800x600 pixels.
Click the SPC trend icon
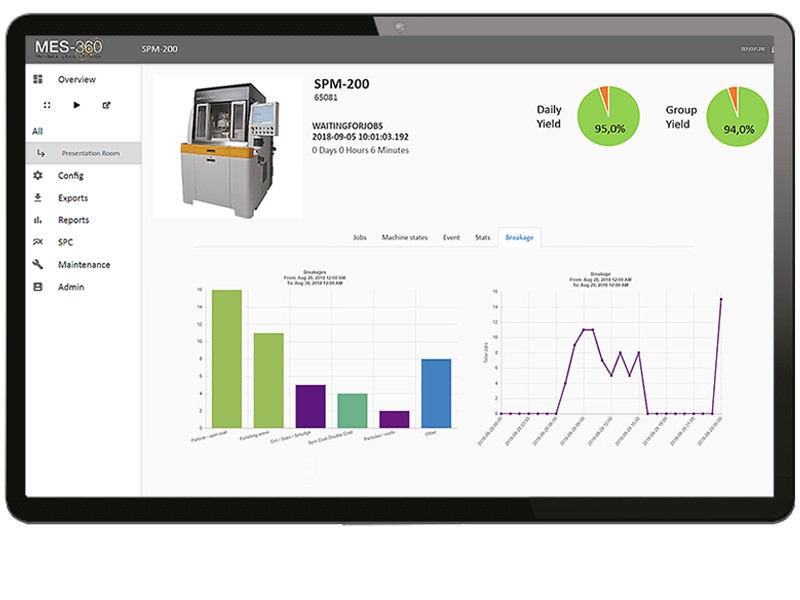click(38, 242)
